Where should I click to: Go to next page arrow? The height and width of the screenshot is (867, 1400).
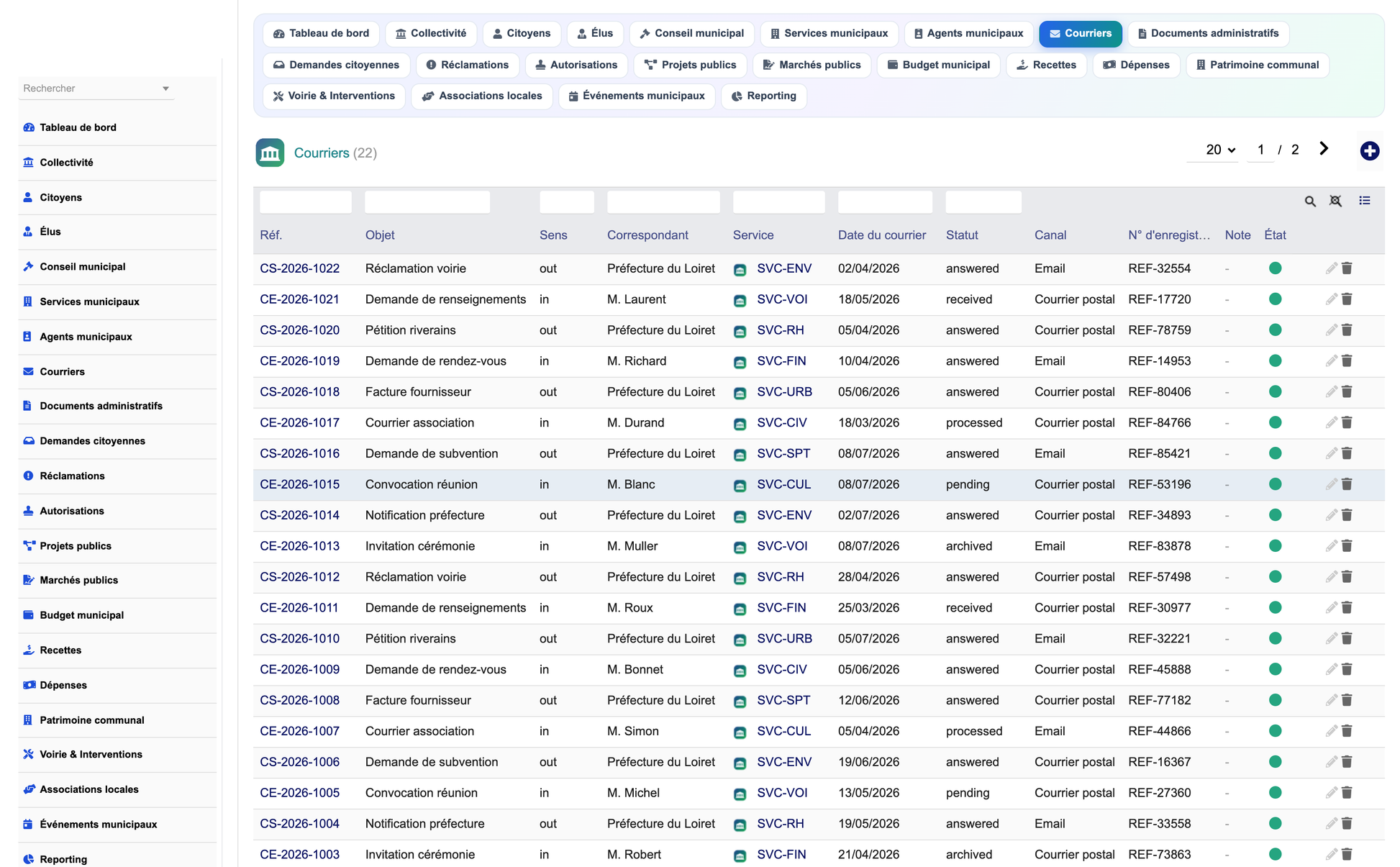[1324, 149]
